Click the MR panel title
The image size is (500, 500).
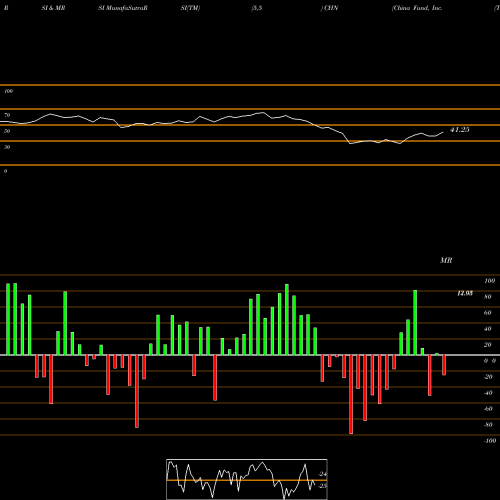[x=446, y=260]
